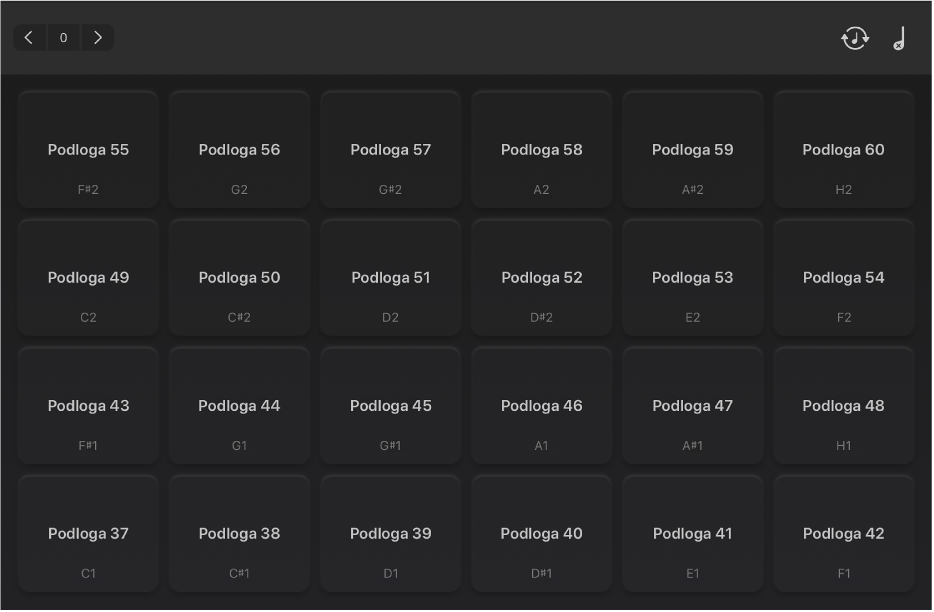Select pad Podloga 54 F2
This screenshot has height=612, width=934.
click(845, 278)
